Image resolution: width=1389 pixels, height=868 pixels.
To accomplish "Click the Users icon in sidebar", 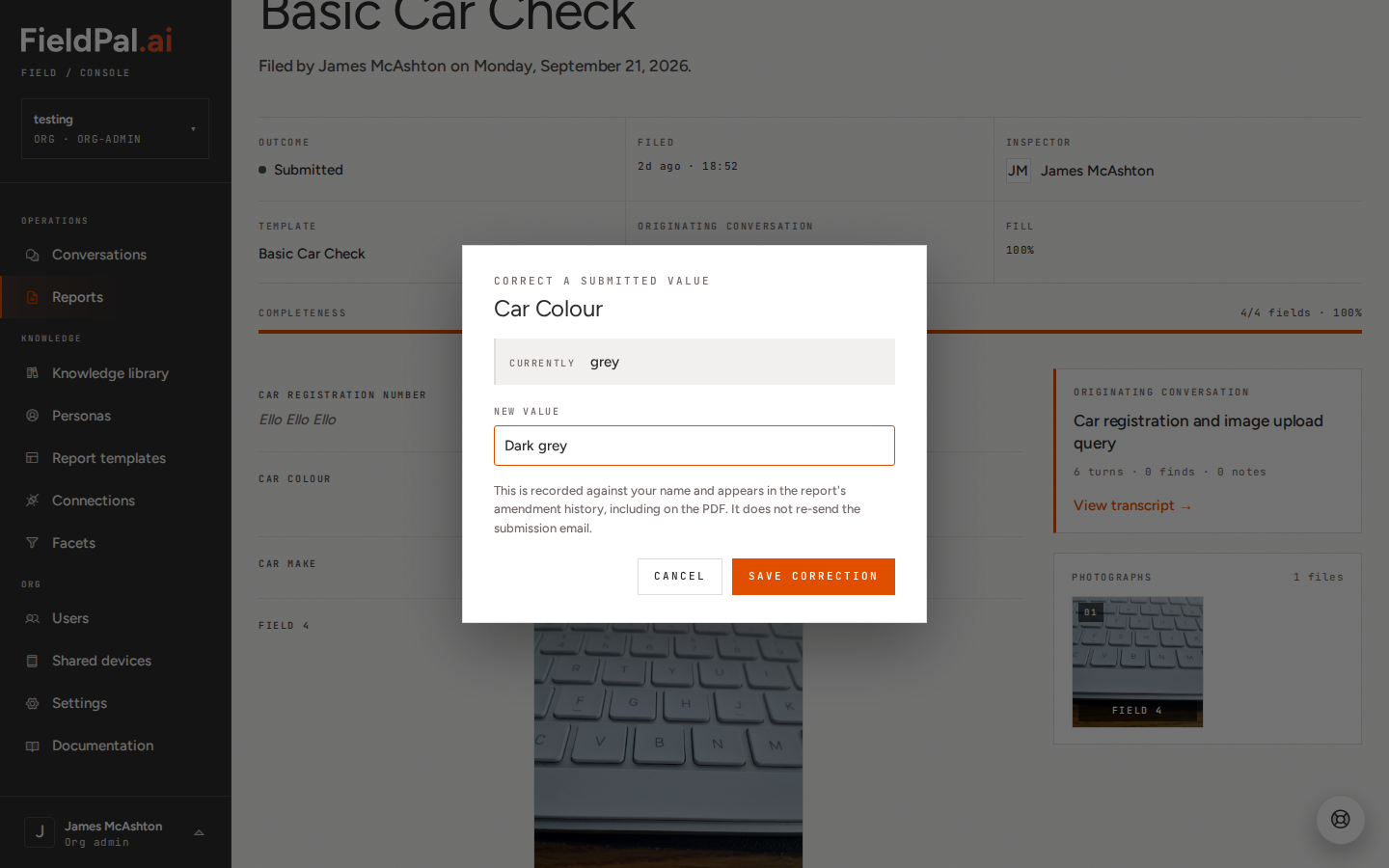I will pyautogui.click(x=32, y=618).
